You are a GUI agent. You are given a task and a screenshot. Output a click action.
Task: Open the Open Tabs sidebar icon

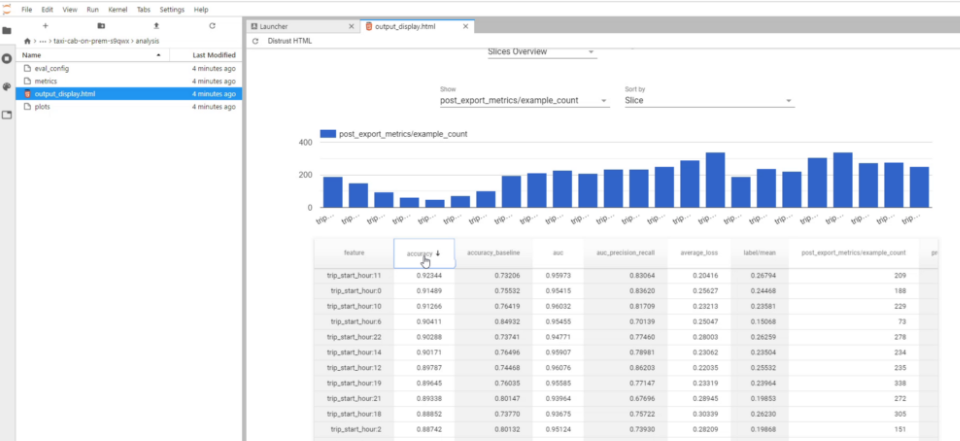[x=7, y=115]
